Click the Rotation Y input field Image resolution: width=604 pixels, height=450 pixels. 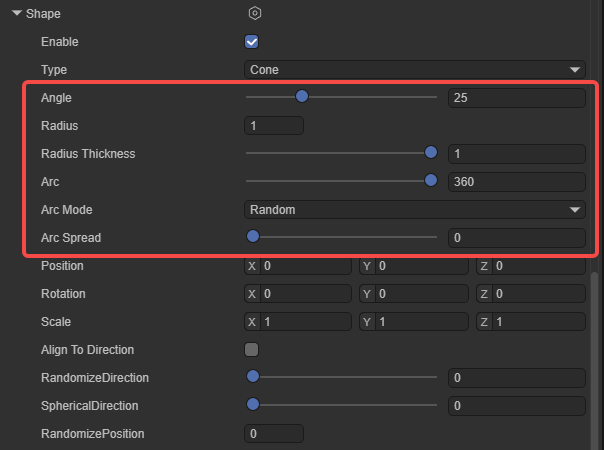tap(422, 294)
